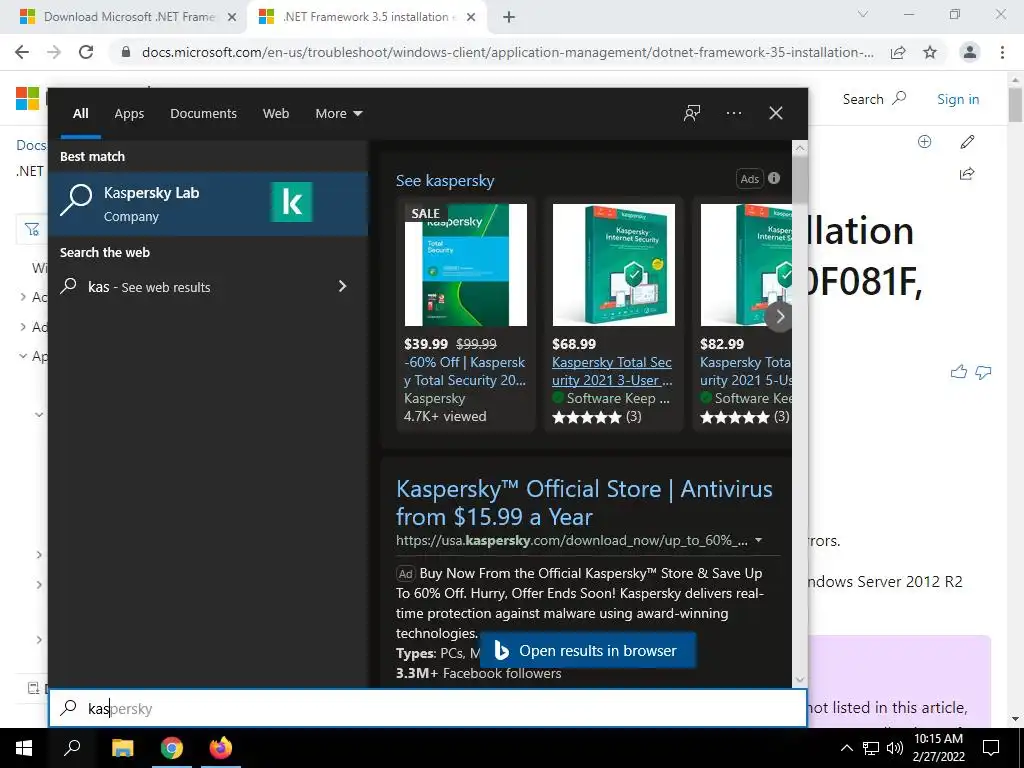Go back to the previous page in Chrome

tap(22, 52)
